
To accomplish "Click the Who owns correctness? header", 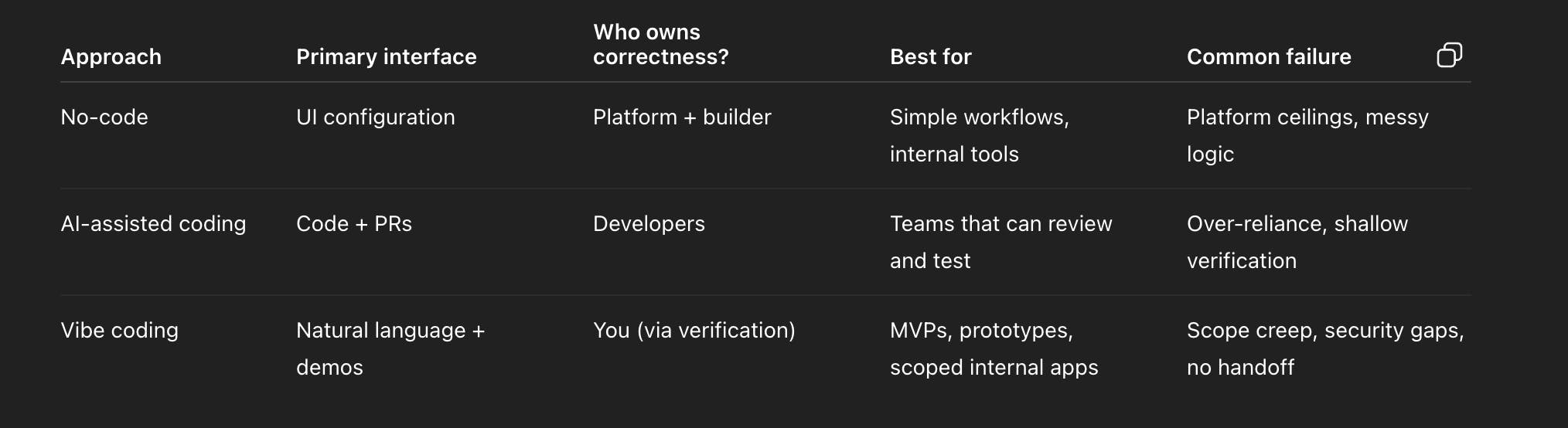I will [x=660, y=44].
